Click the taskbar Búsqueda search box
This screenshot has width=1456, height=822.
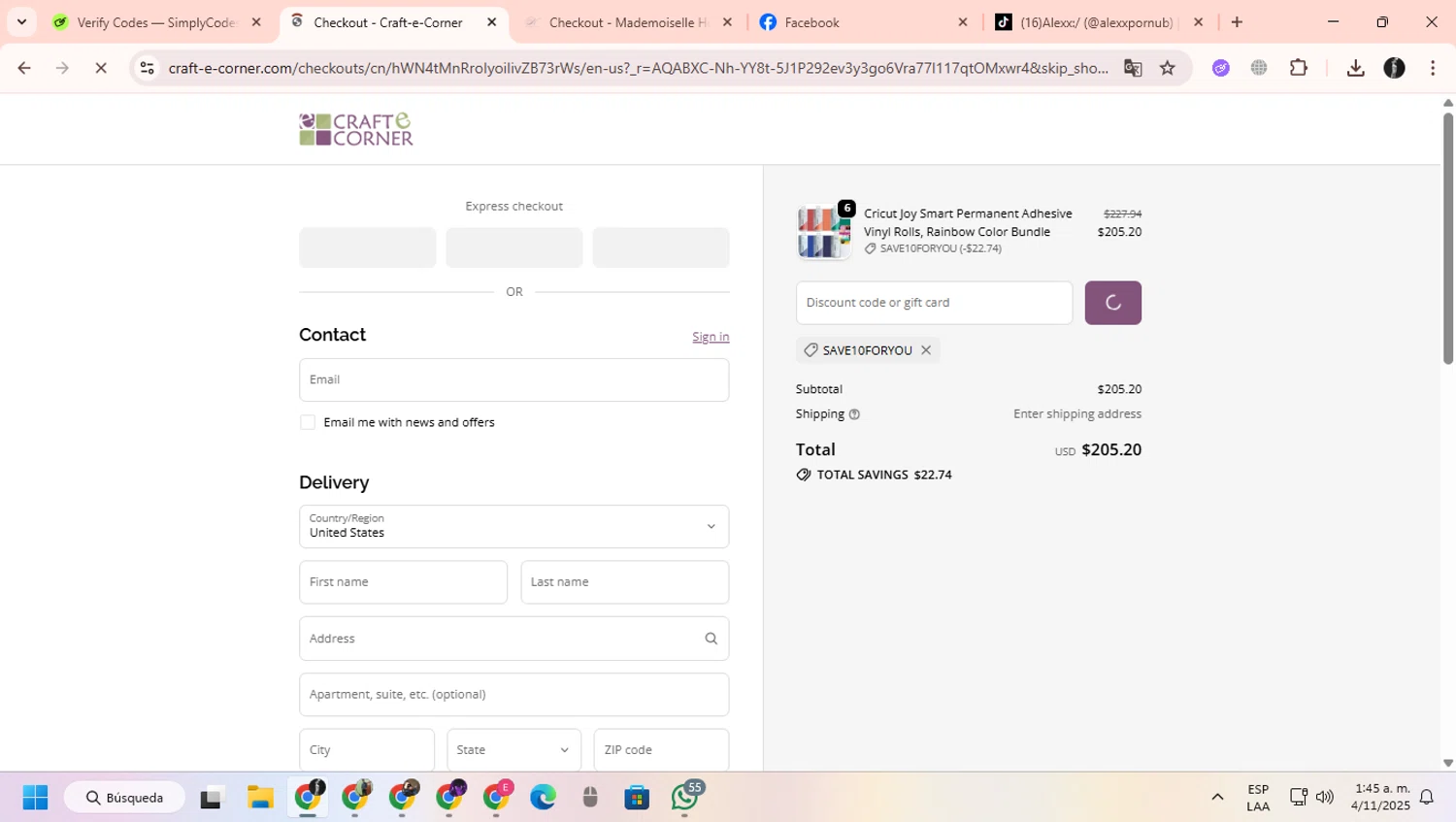124,798
